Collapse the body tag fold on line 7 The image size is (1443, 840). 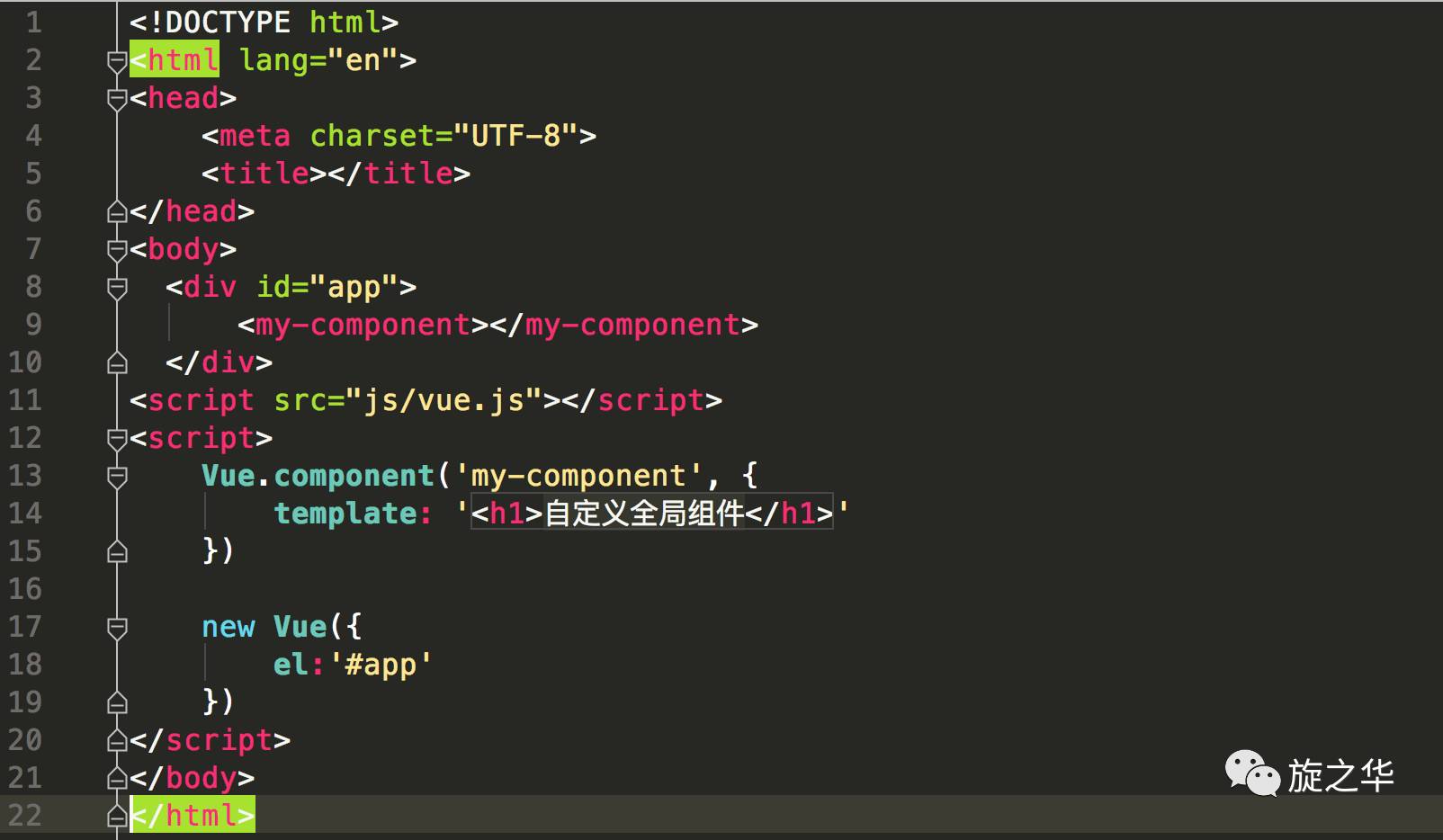117,250
